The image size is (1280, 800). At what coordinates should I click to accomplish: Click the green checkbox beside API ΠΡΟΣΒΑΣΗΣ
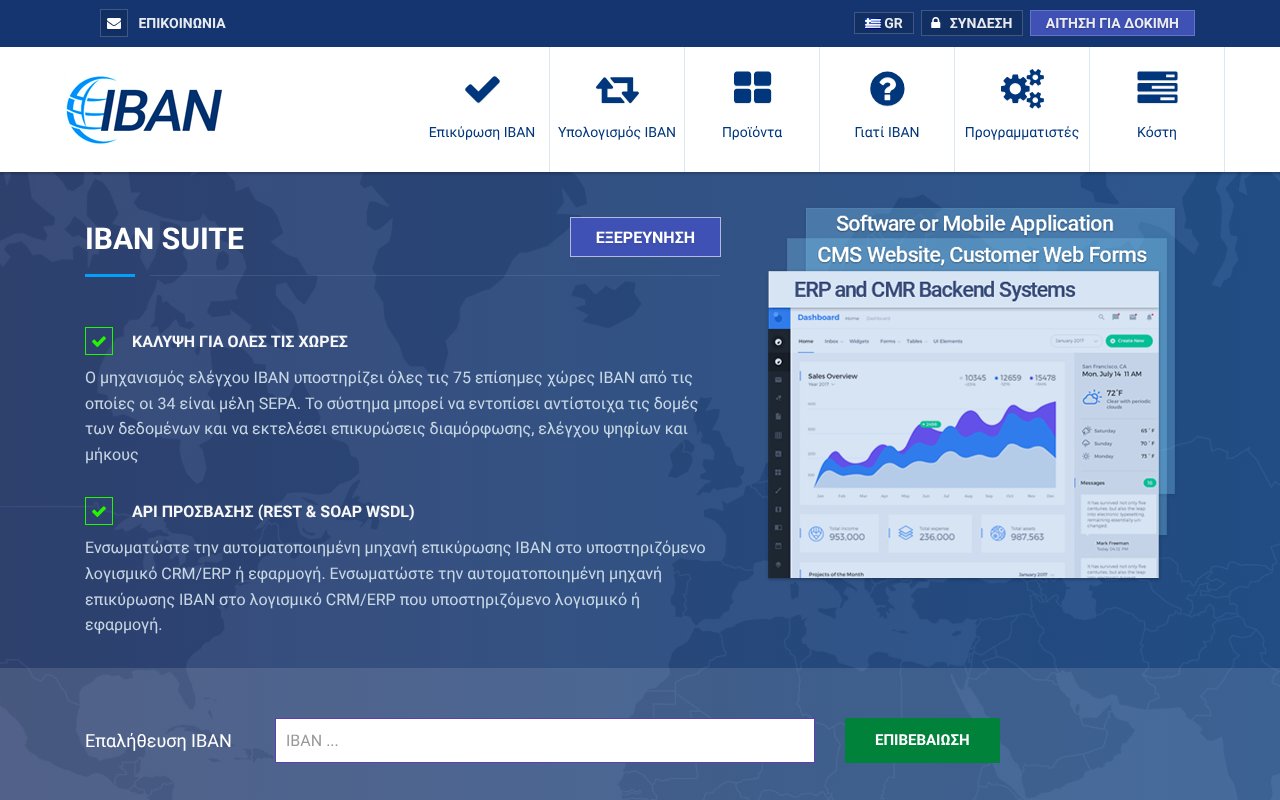(99, 511)
